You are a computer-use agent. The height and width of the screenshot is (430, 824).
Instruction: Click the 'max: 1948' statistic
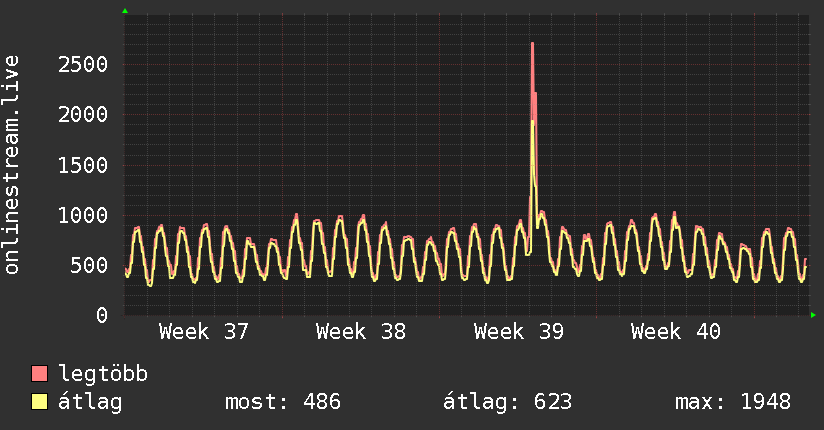[x=733, y=402]
